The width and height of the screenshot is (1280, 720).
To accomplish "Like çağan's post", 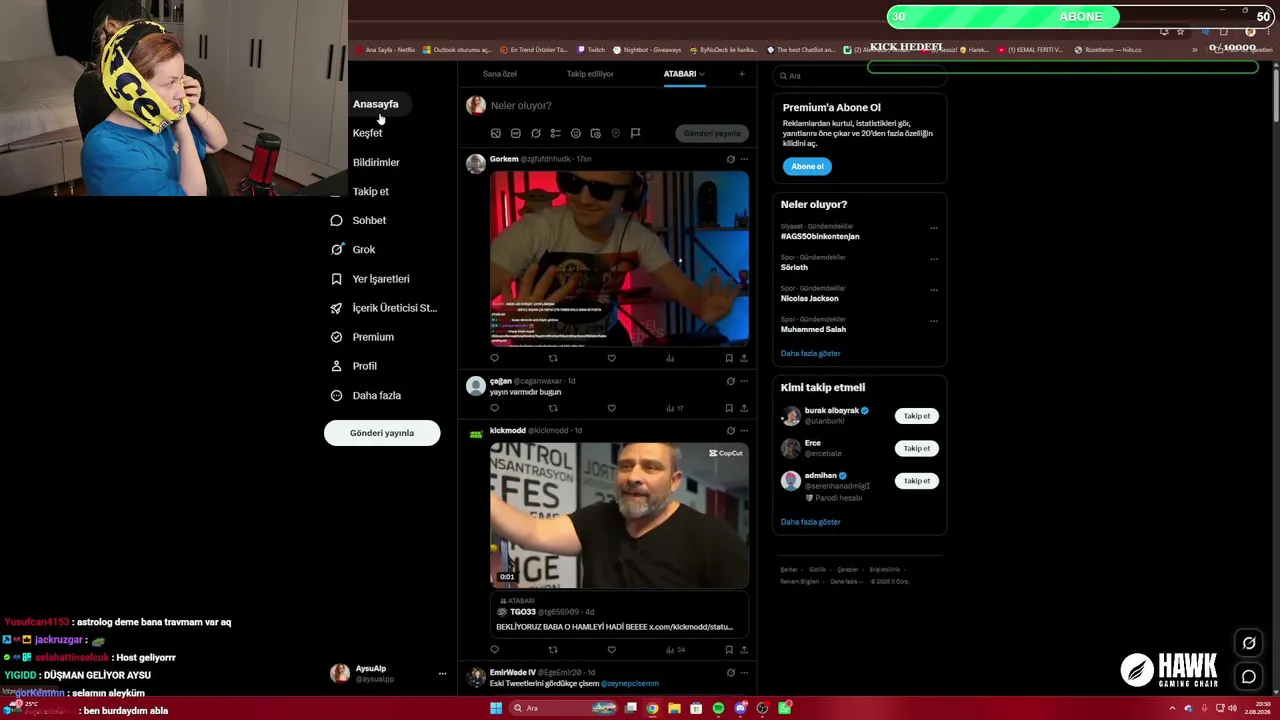I will [x=611, y=408].
